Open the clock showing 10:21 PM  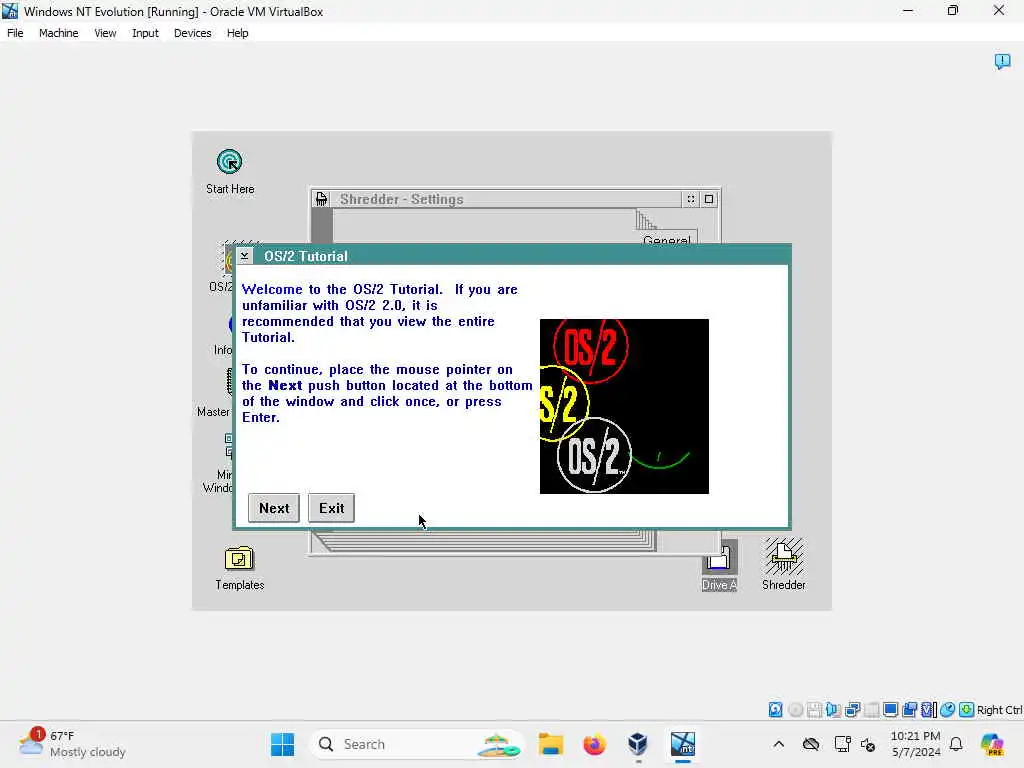click(x=916, y=744)
